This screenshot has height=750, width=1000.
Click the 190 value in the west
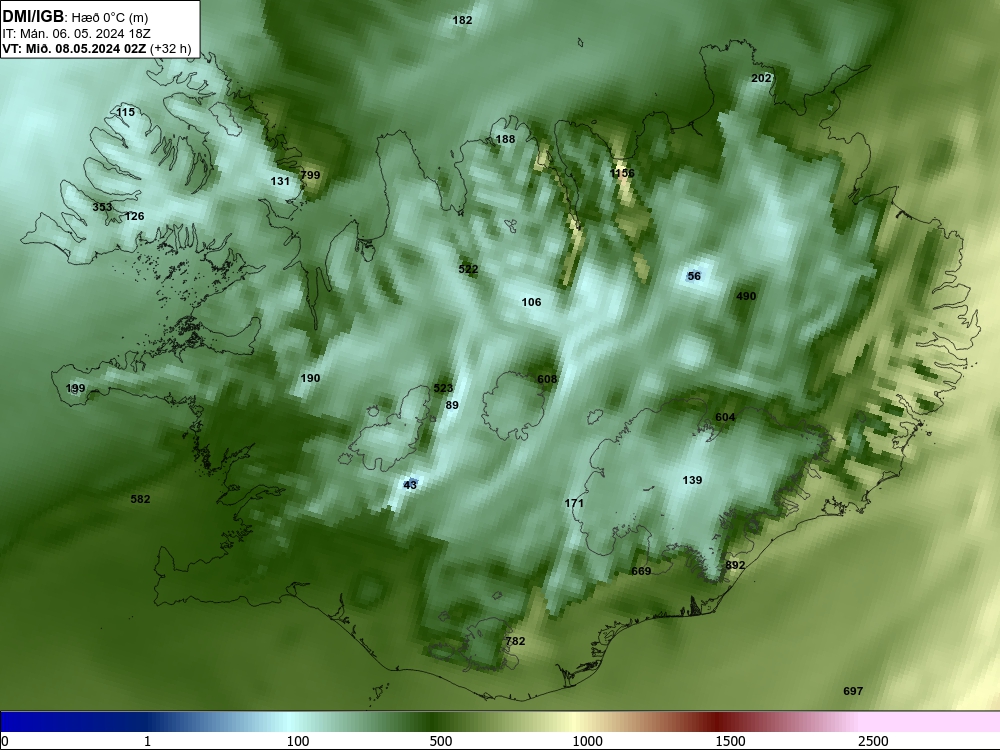pos(310,378)
